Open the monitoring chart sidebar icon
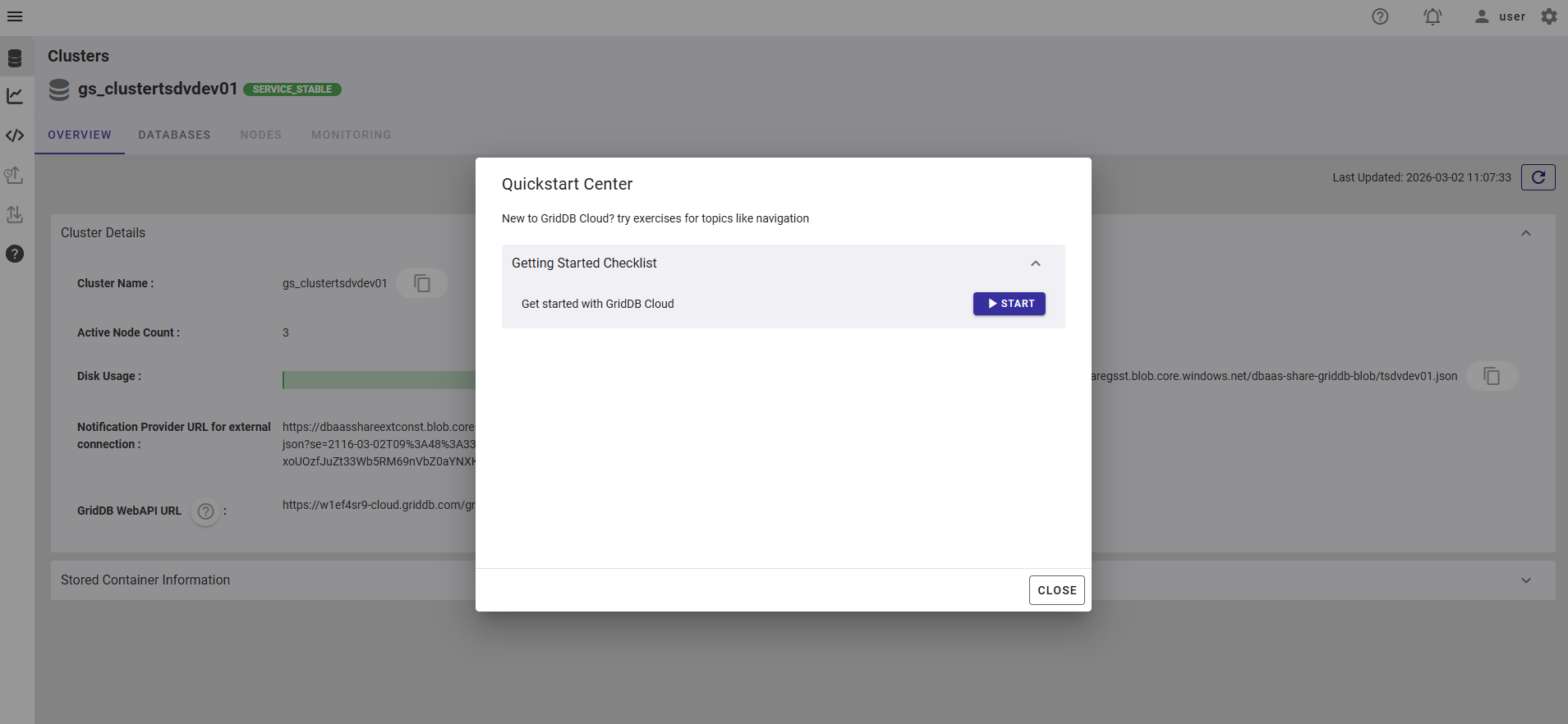 click(15, 96)
